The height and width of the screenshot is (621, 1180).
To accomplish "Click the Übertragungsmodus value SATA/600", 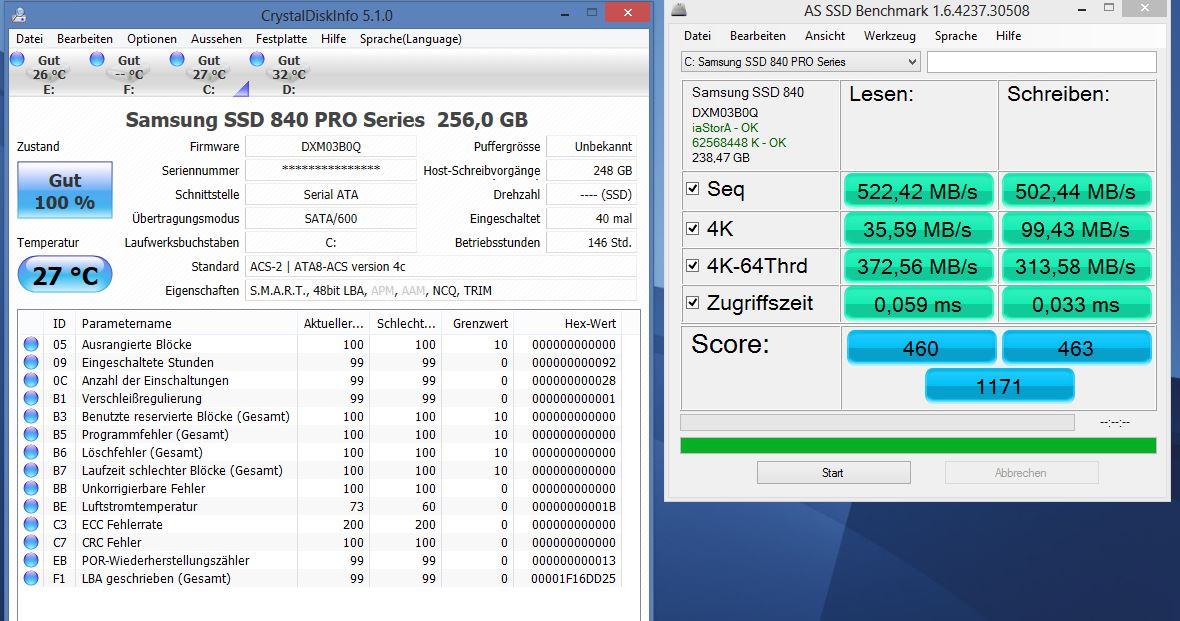I will click(x=331, y=218).
